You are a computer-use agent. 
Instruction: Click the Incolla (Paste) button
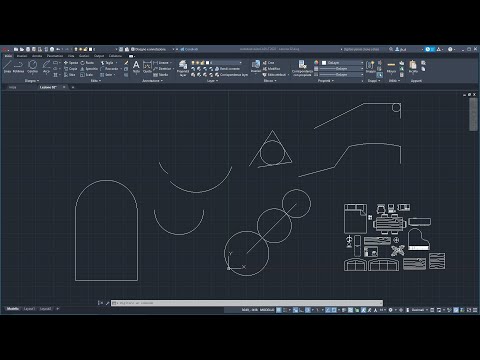pyautogui.click(x=413, y=66)
